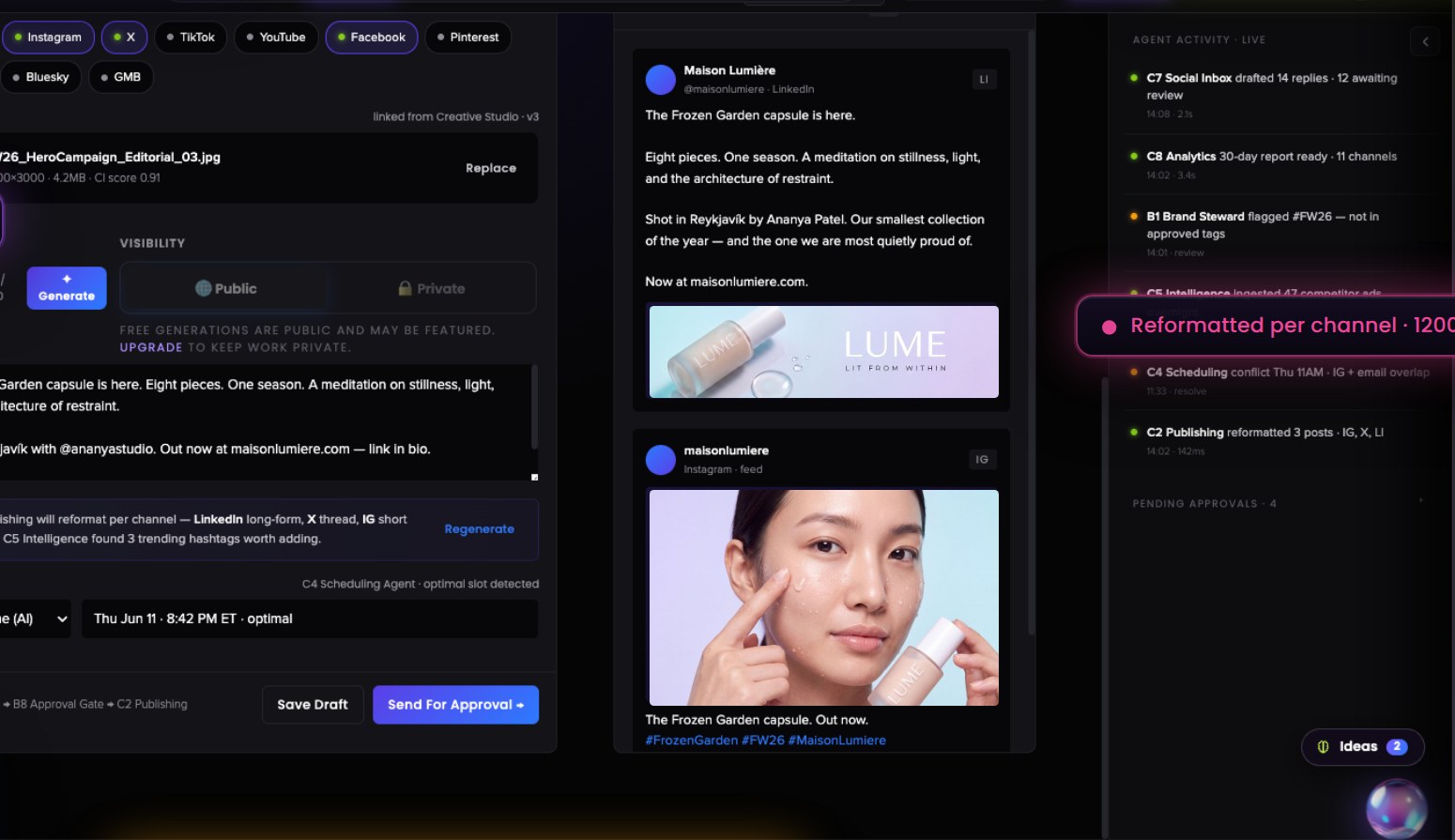Toggle the Instagram channel chip
This screenshot has width=1455, height=840.
point(48,38)
